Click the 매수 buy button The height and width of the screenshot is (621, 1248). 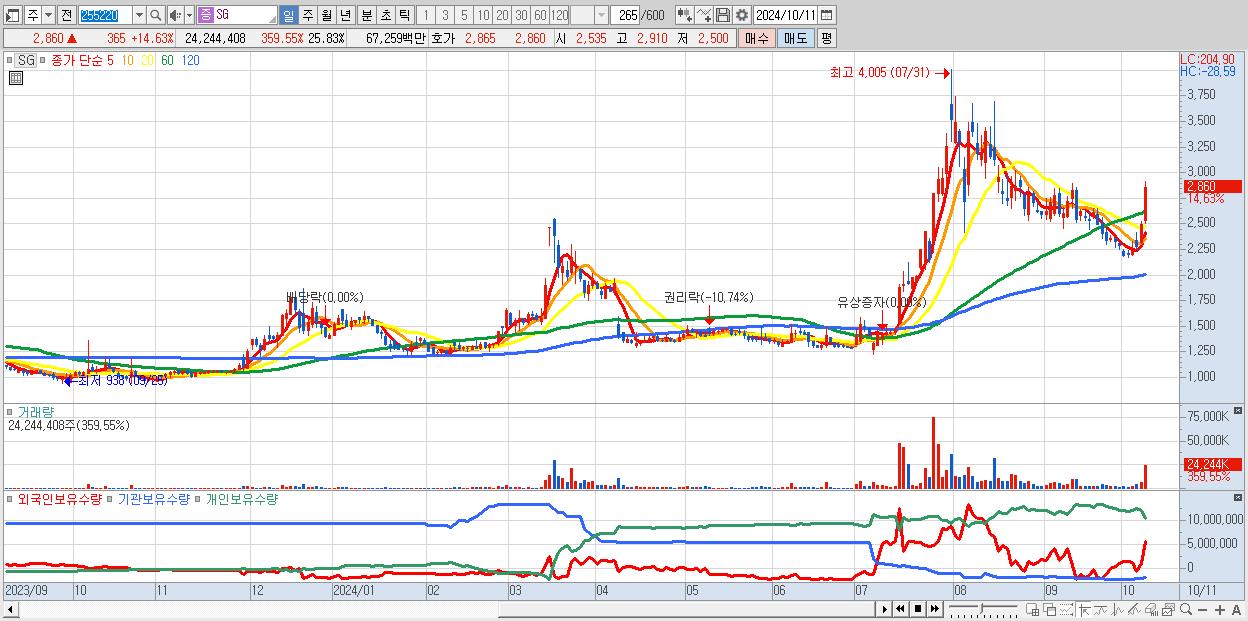tap(756, 38)
